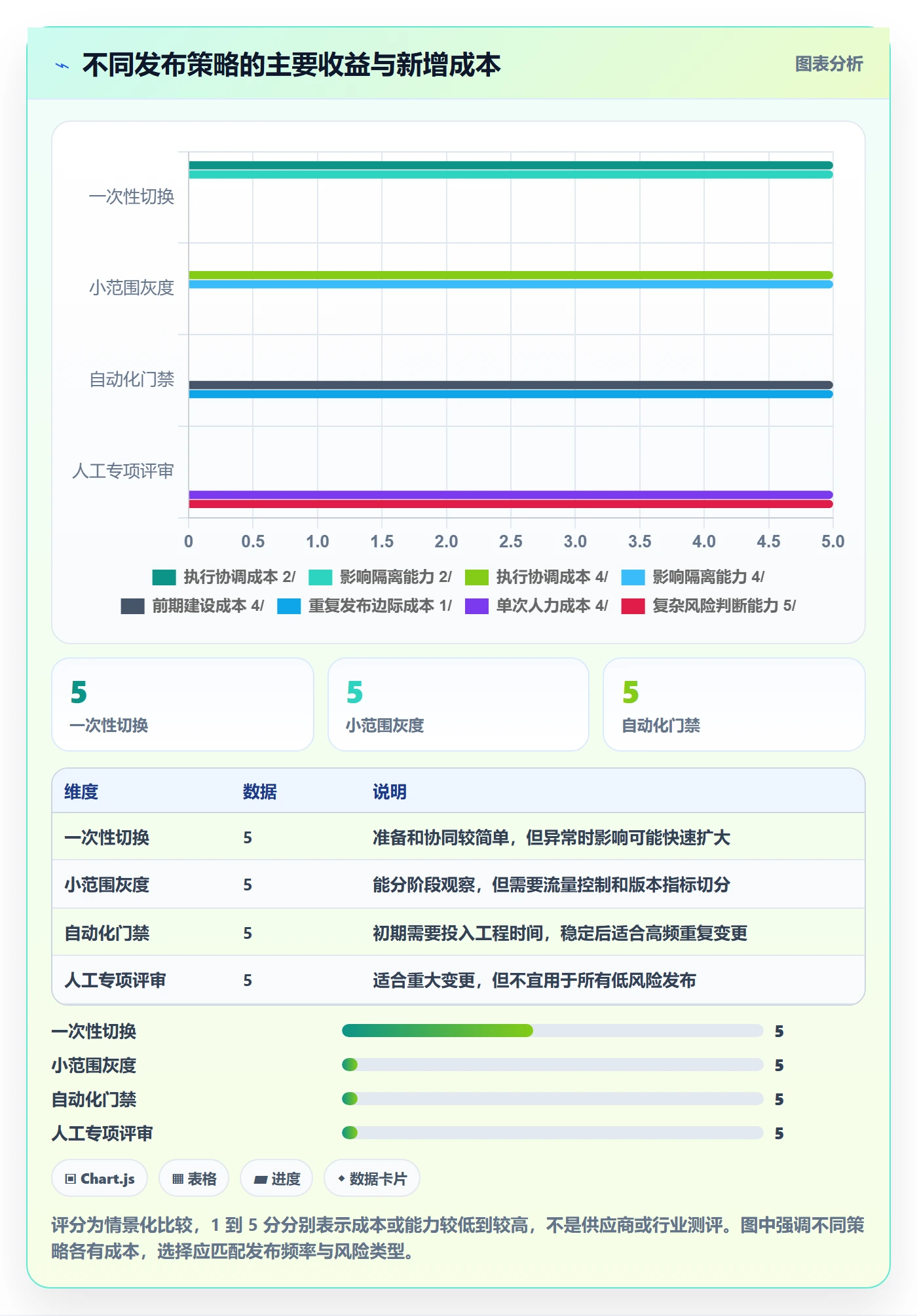Toggle the 复杂风险判断能力 5/ legend entry
The image size is (917, 1316).
(709, 606)
